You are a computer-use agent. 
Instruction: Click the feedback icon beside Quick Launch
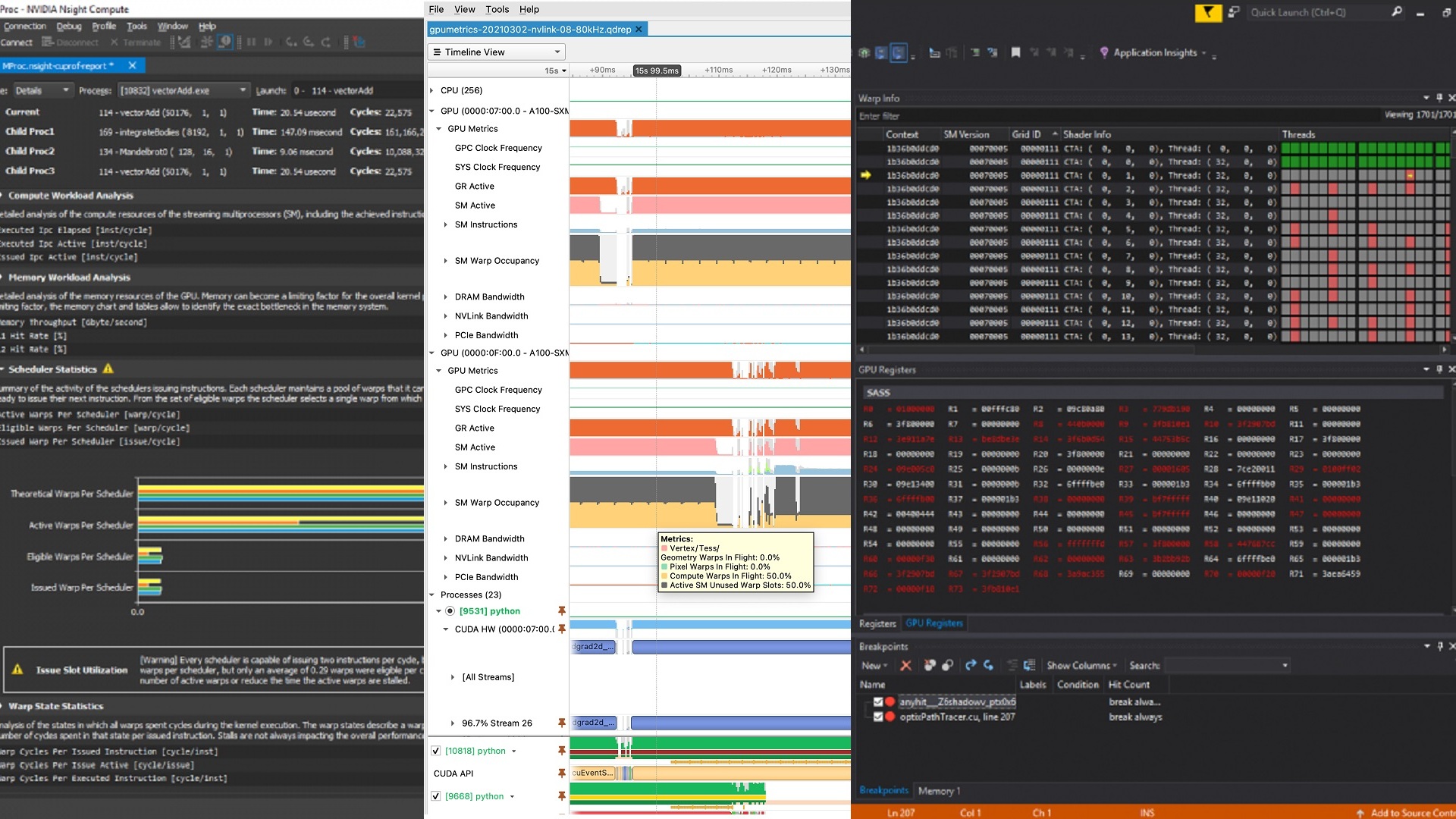click(1234, 12)
